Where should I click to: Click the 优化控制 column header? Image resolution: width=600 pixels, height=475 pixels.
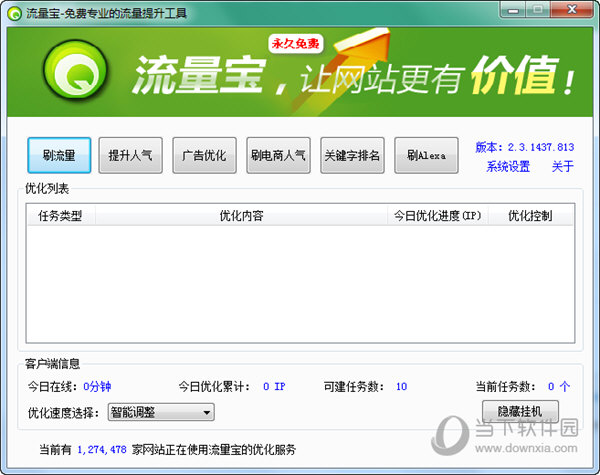530,216
